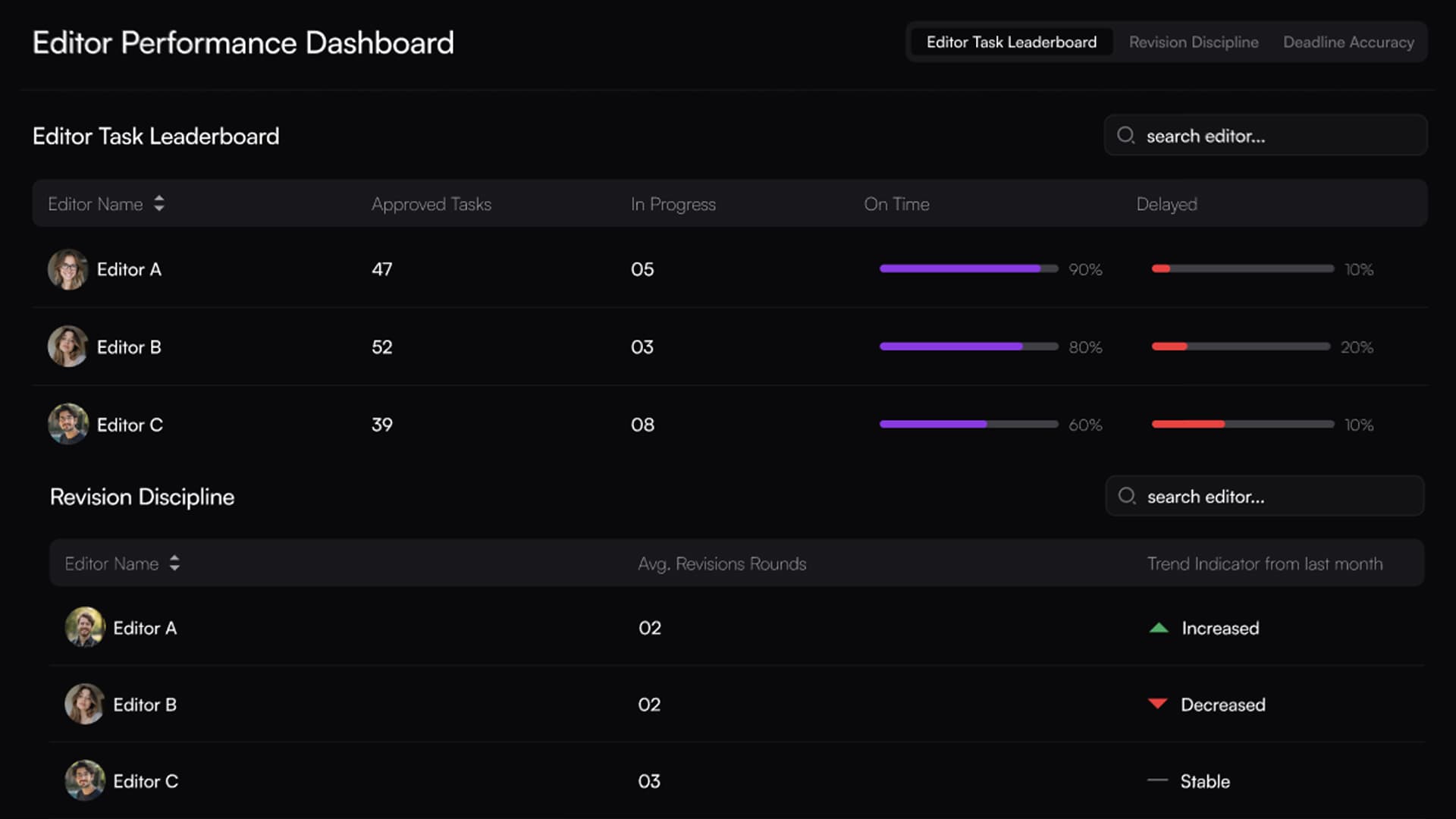Image resolution: width=1456 pixels, height=819 pixels.
Task: Click Editor B's avatar in the leaderboard
Action: coord(67,347)
